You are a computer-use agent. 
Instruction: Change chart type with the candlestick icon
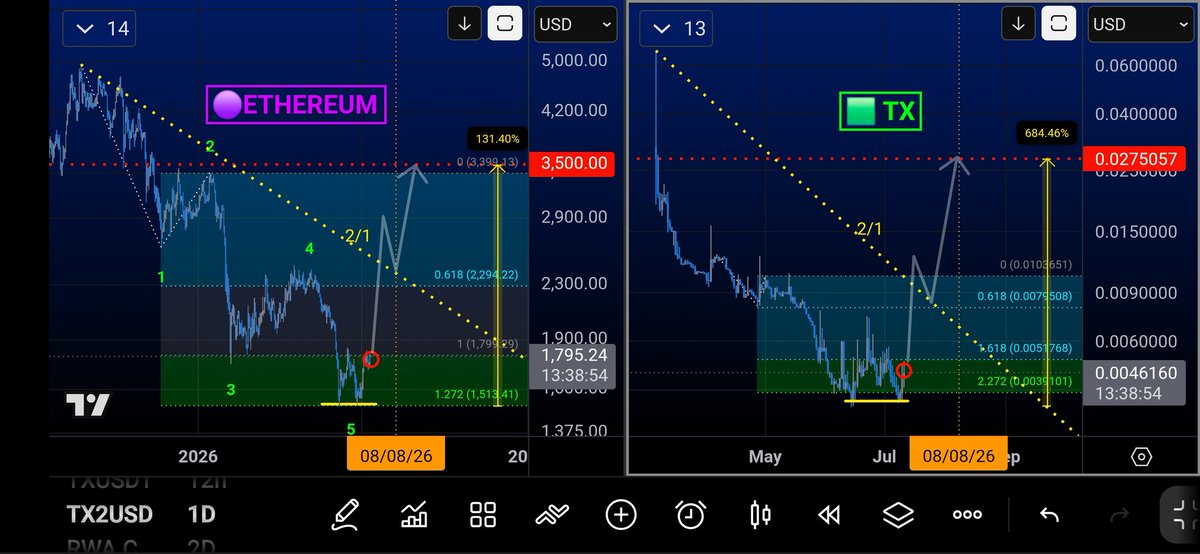[760, 515]
